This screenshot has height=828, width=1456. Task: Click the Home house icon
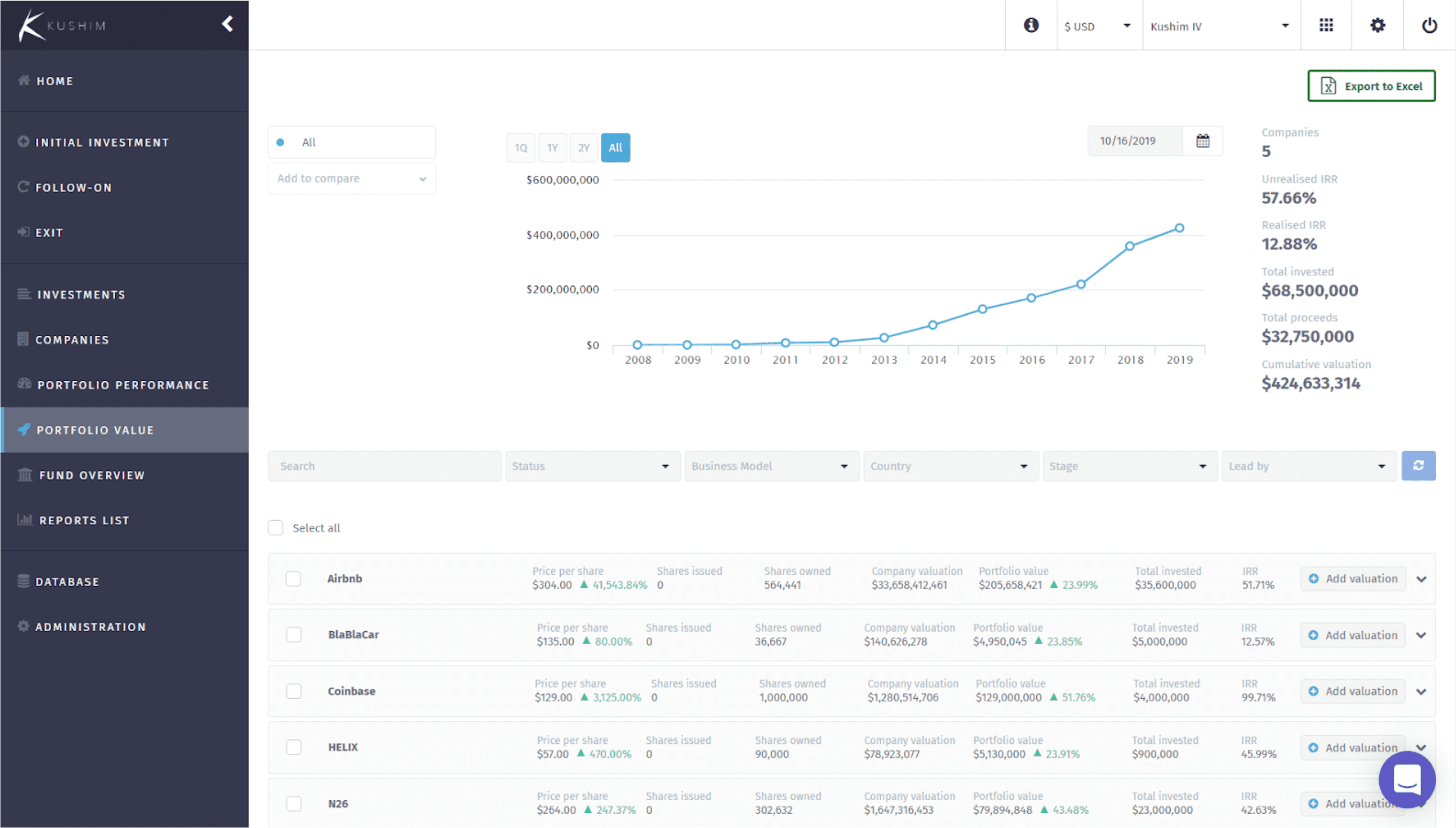tap(23, 80)
